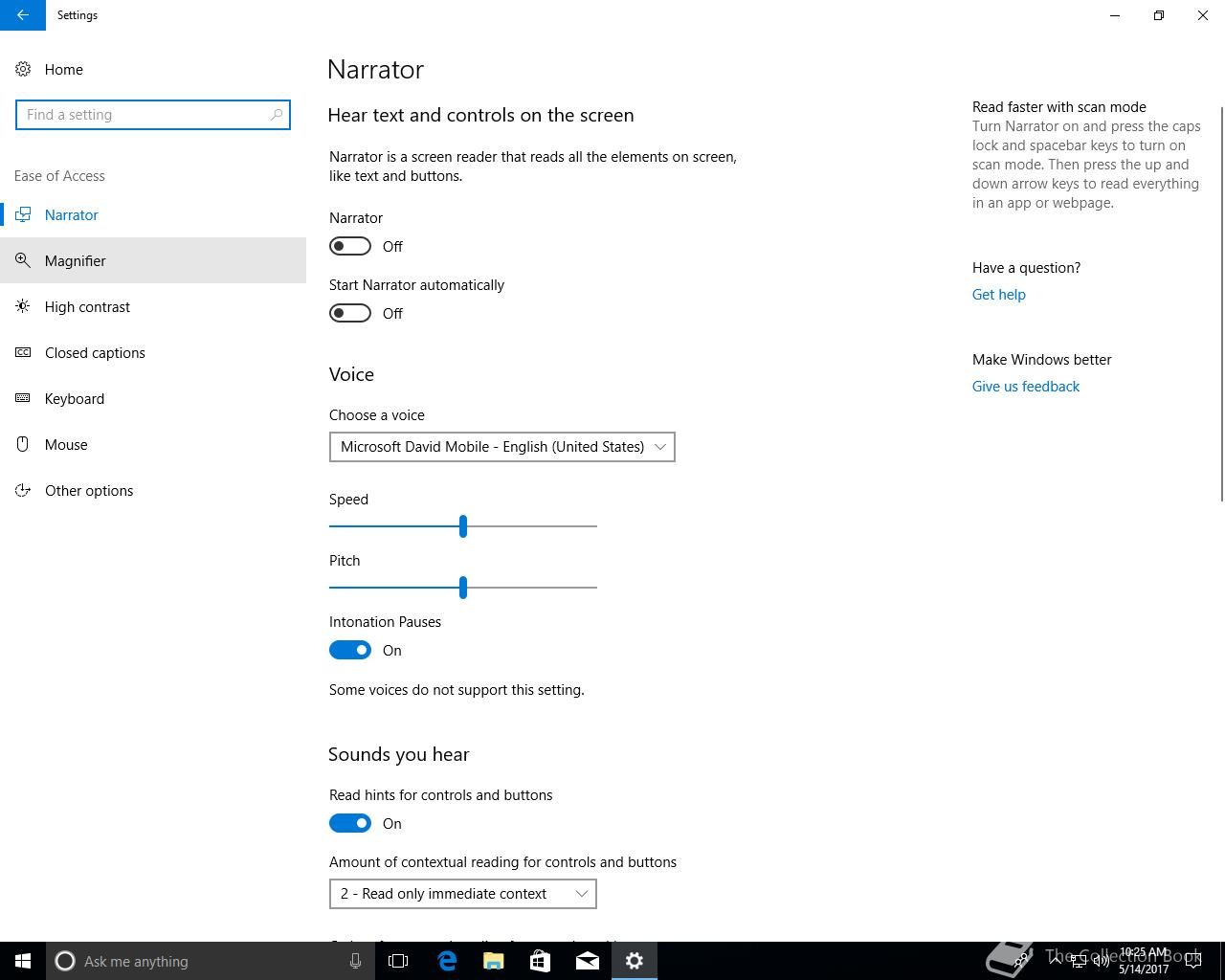1225x980 pixels.
Task: Open the Action Center notification icon
Action: (1193, 961)
